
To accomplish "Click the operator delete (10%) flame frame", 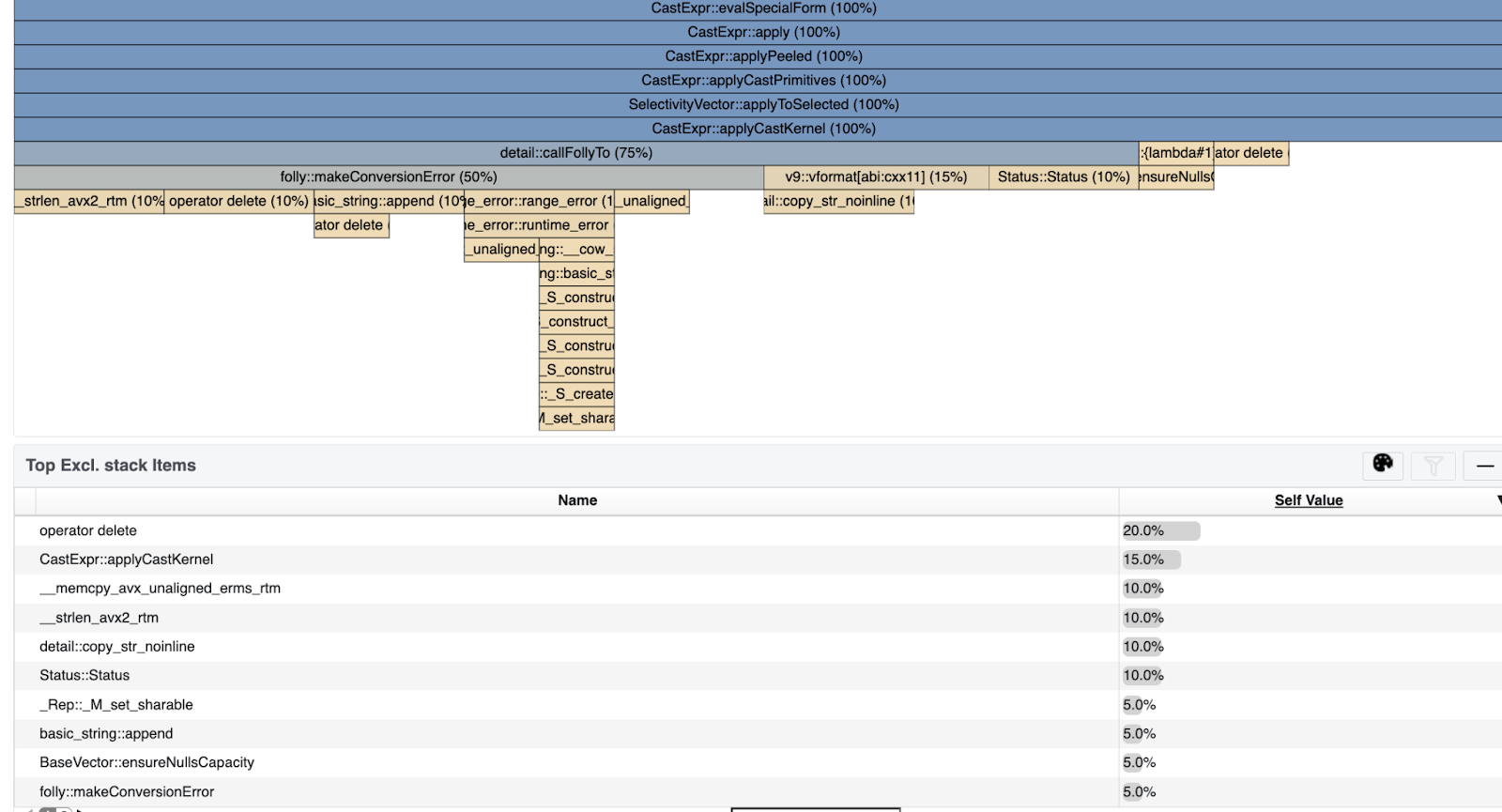I will click(x=238, y=201).
